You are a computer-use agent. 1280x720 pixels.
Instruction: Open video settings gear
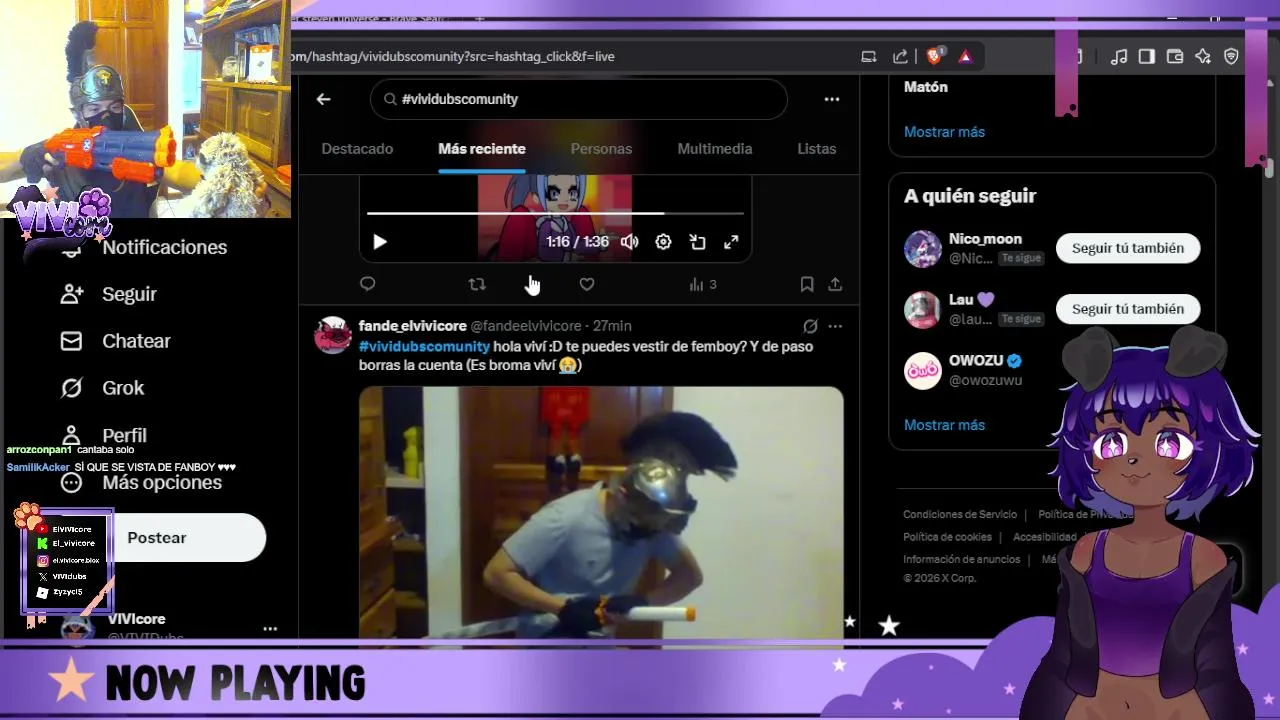point(663,241)
